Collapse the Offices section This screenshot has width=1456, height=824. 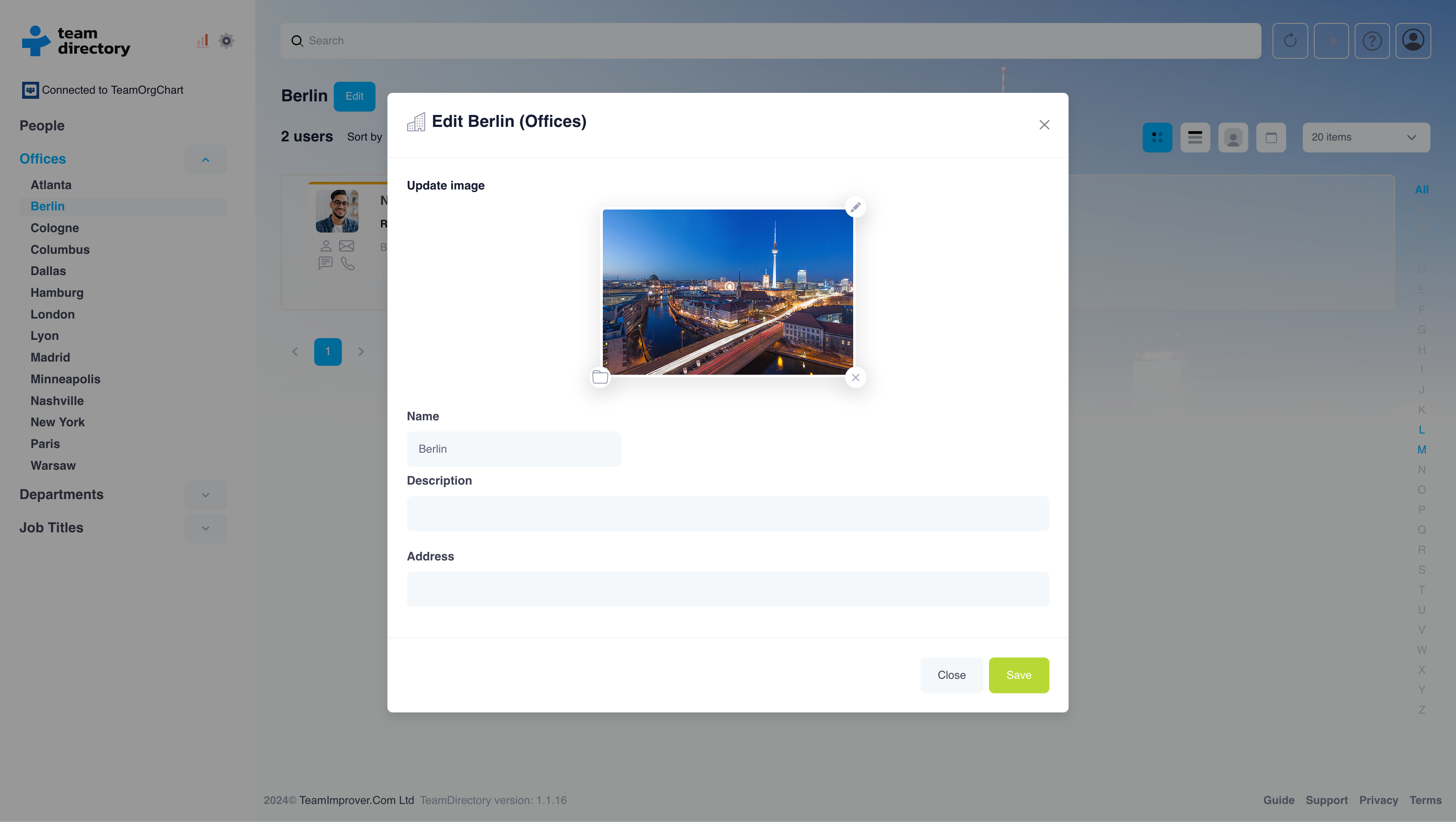205,160
